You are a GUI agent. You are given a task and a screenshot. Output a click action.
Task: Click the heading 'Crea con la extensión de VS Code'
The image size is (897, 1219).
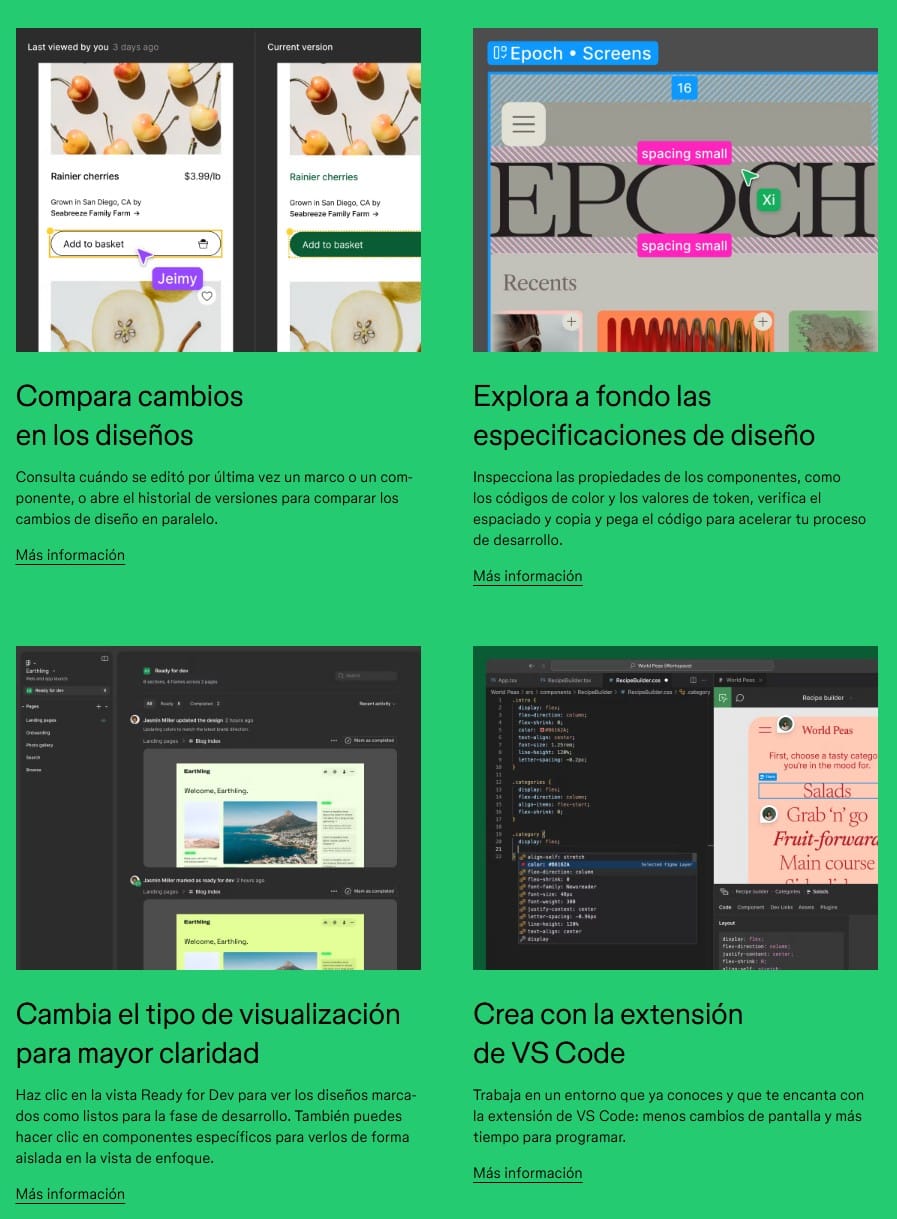click(x=608, y=1033)
